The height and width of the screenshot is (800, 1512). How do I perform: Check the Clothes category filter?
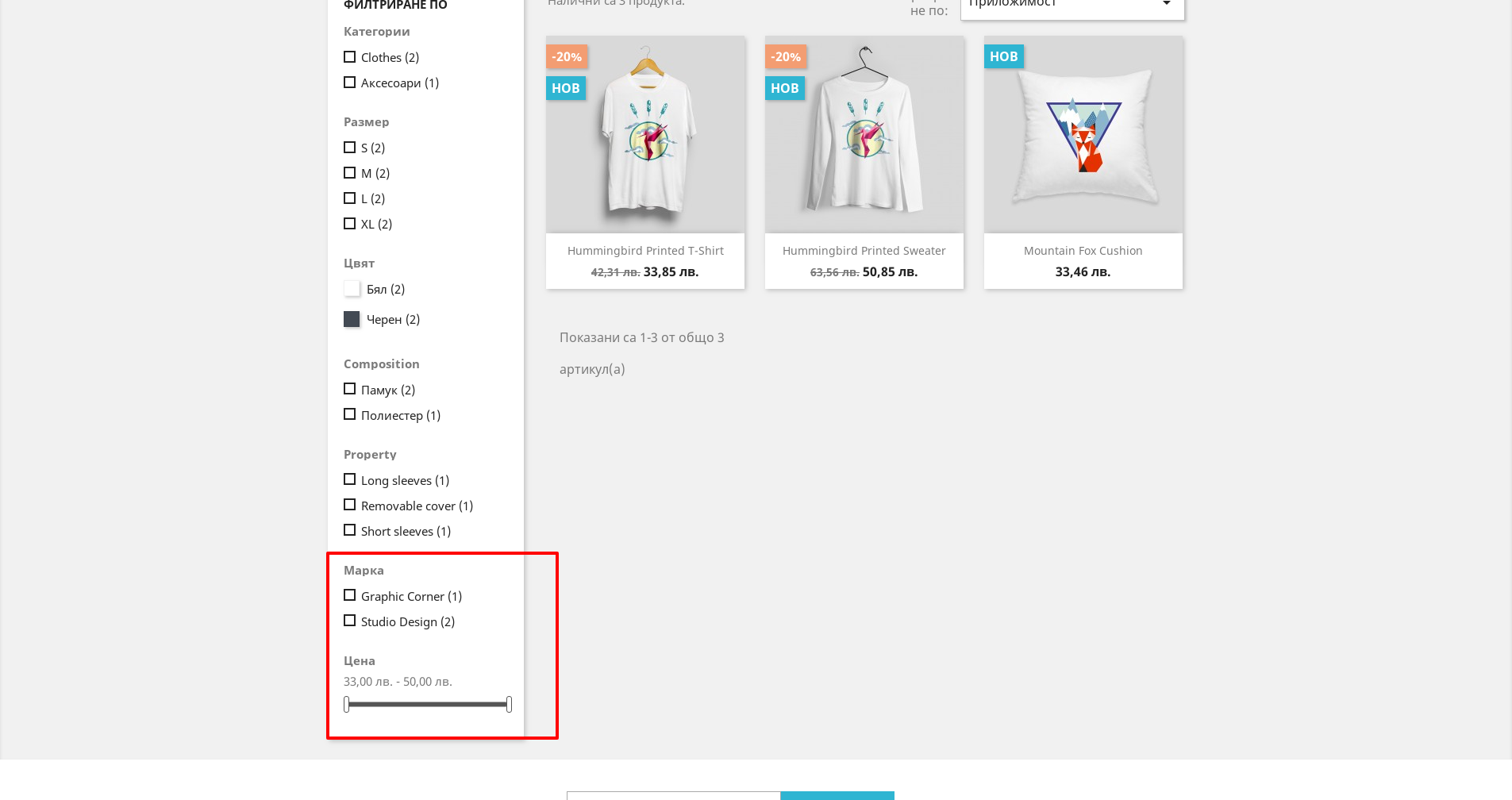click(x=349, y=57)
